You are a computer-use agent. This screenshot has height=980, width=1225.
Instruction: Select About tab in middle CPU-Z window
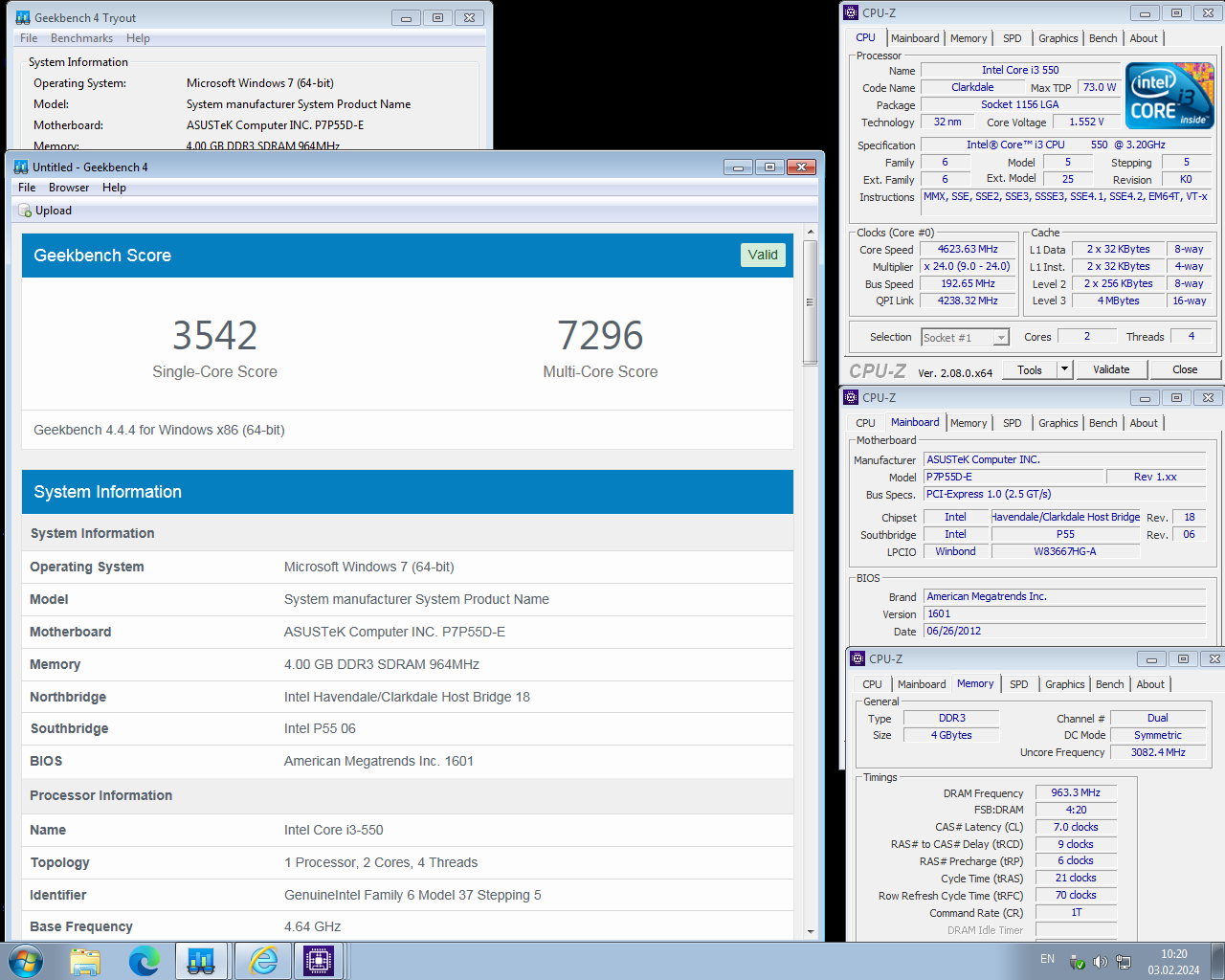(x=1144, y=423)
